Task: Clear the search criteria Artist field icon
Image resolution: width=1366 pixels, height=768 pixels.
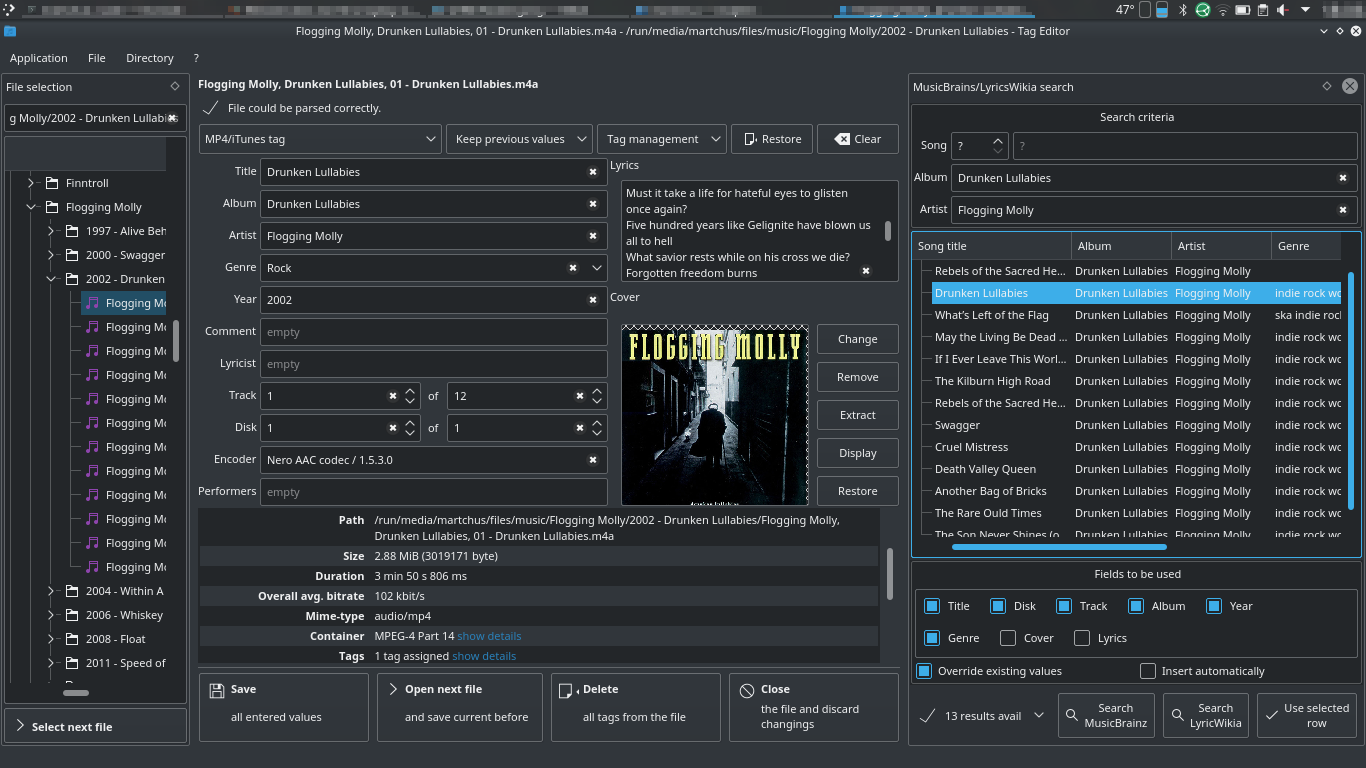Action: click(x=1343, y=210)
